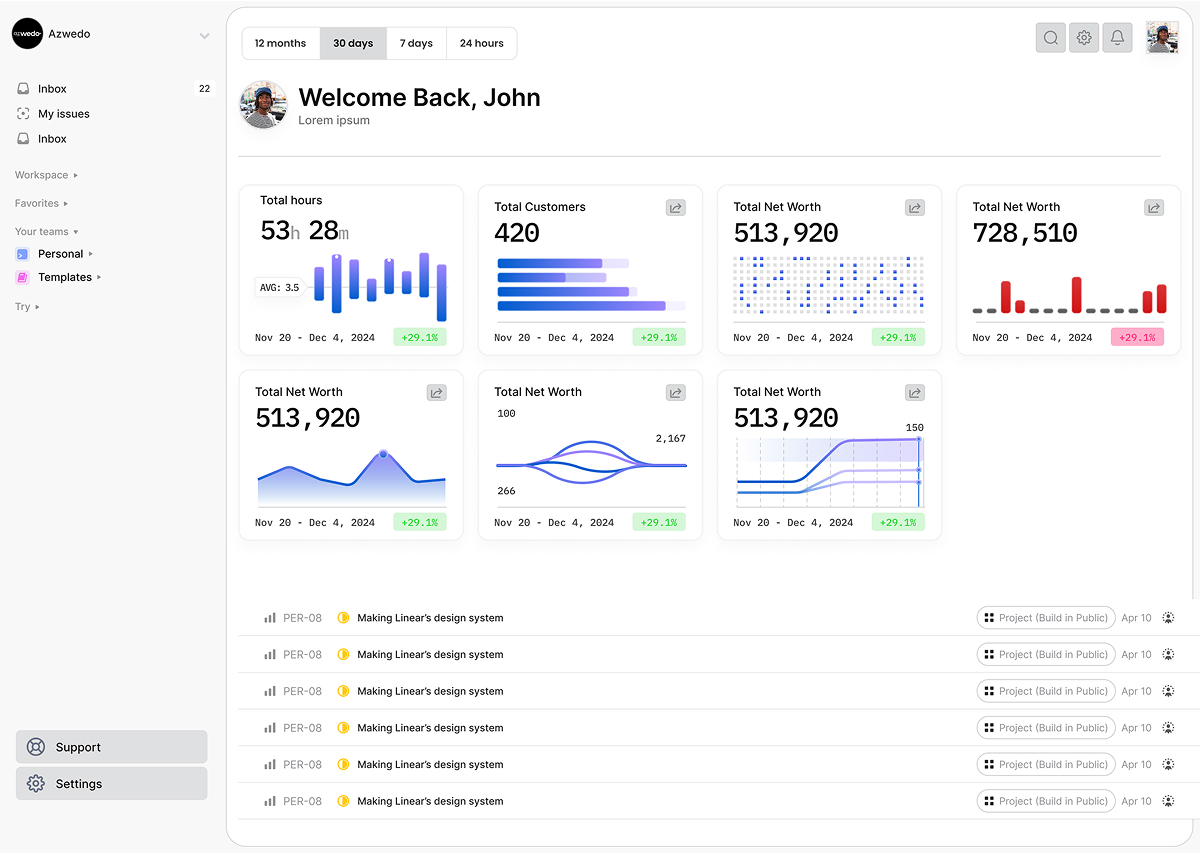Open the notifications bell
The height and width of the screenshot is (854, 1200).
pyautogui.click(x=1118, y=38)
